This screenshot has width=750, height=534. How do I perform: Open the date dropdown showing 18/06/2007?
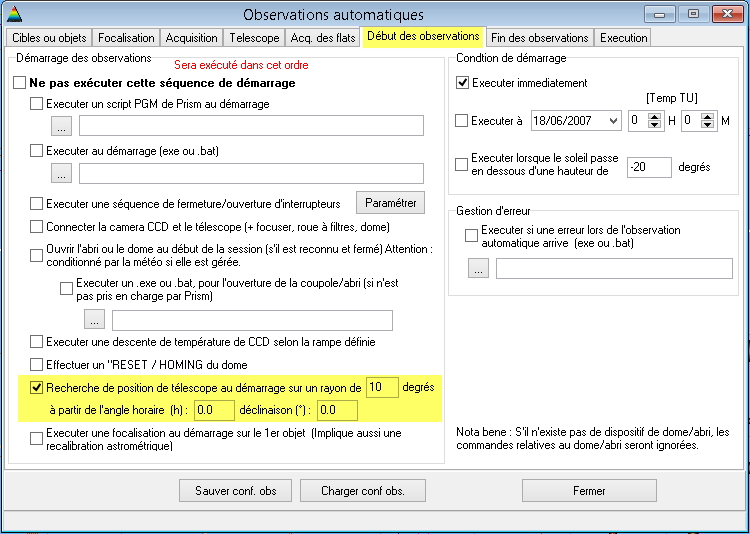tap(609, 121)
